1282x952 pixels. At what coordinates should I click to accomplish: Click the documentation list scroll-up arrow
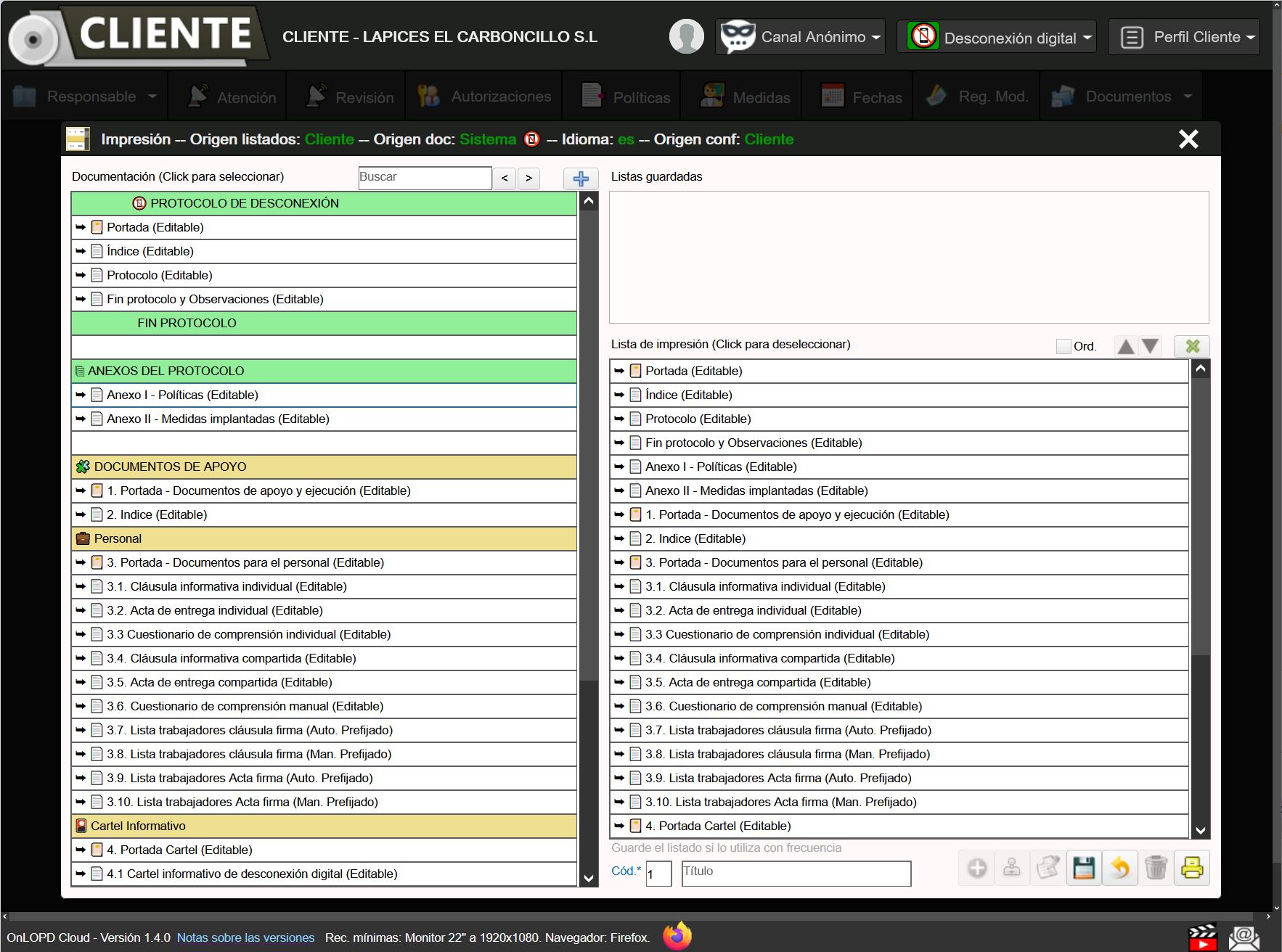click(x=589, y=201)
